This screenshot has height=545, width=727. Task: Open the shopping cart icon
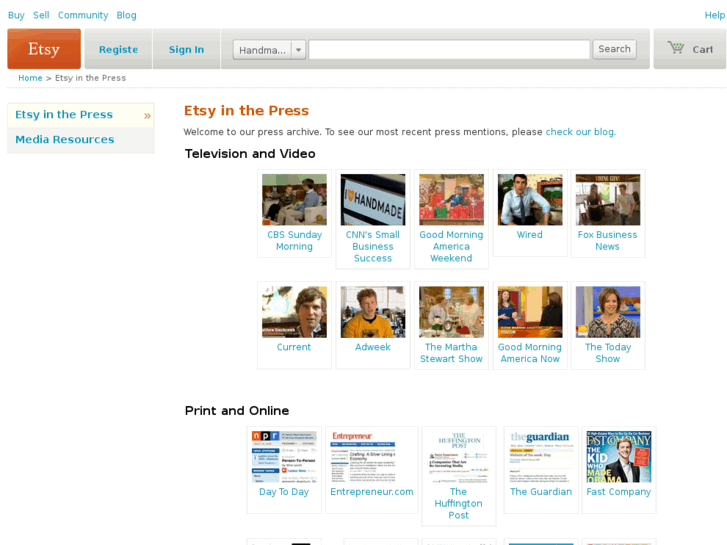coord(676,48)
